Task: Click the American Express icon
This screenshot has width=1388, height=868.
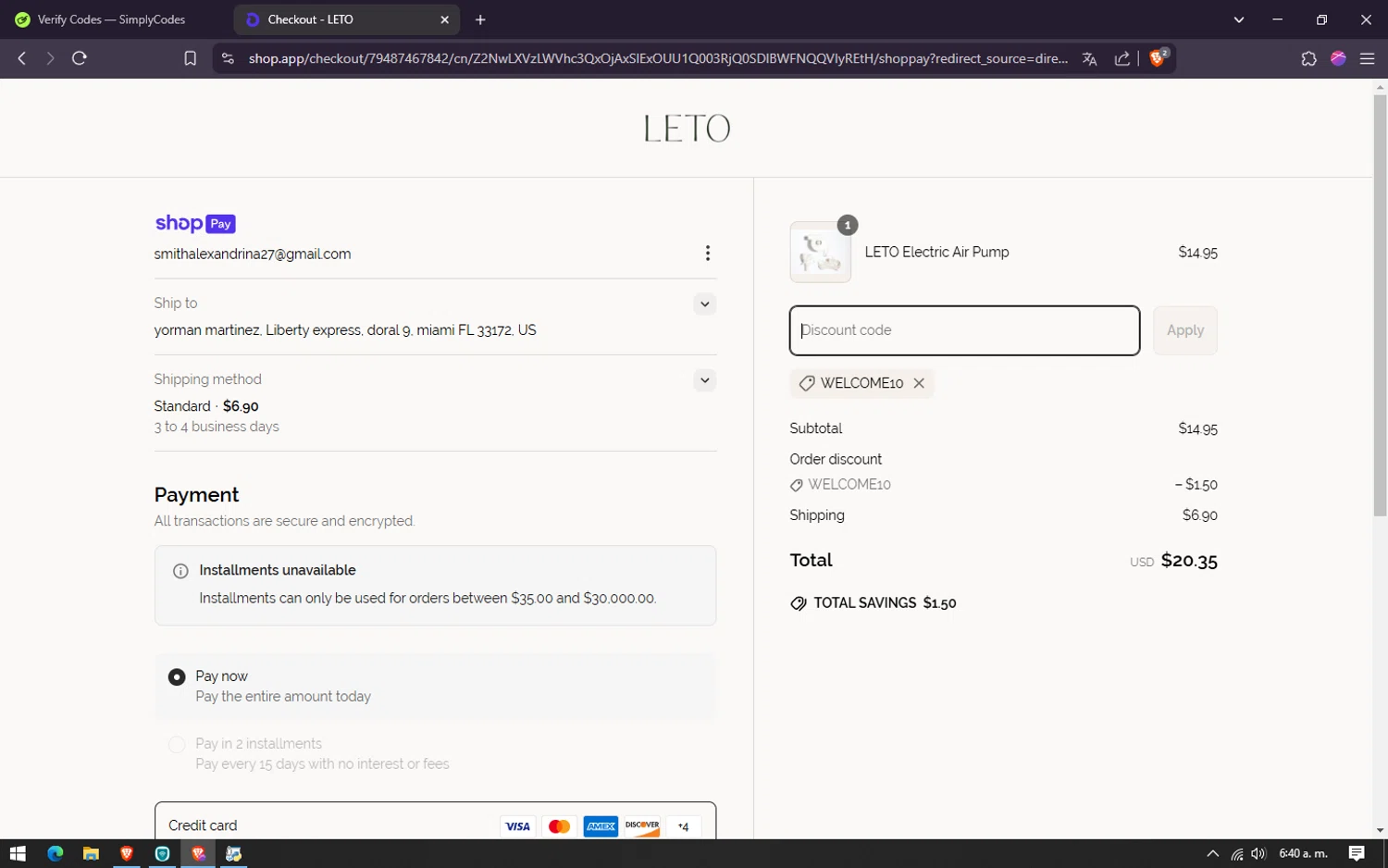Action: [601, 826]
